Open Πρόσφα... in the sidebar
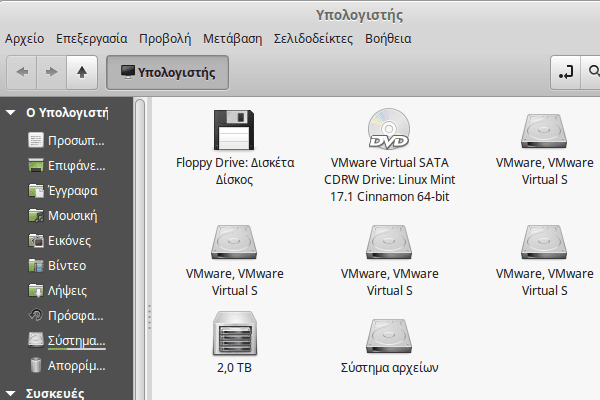 tap(76, 316)
